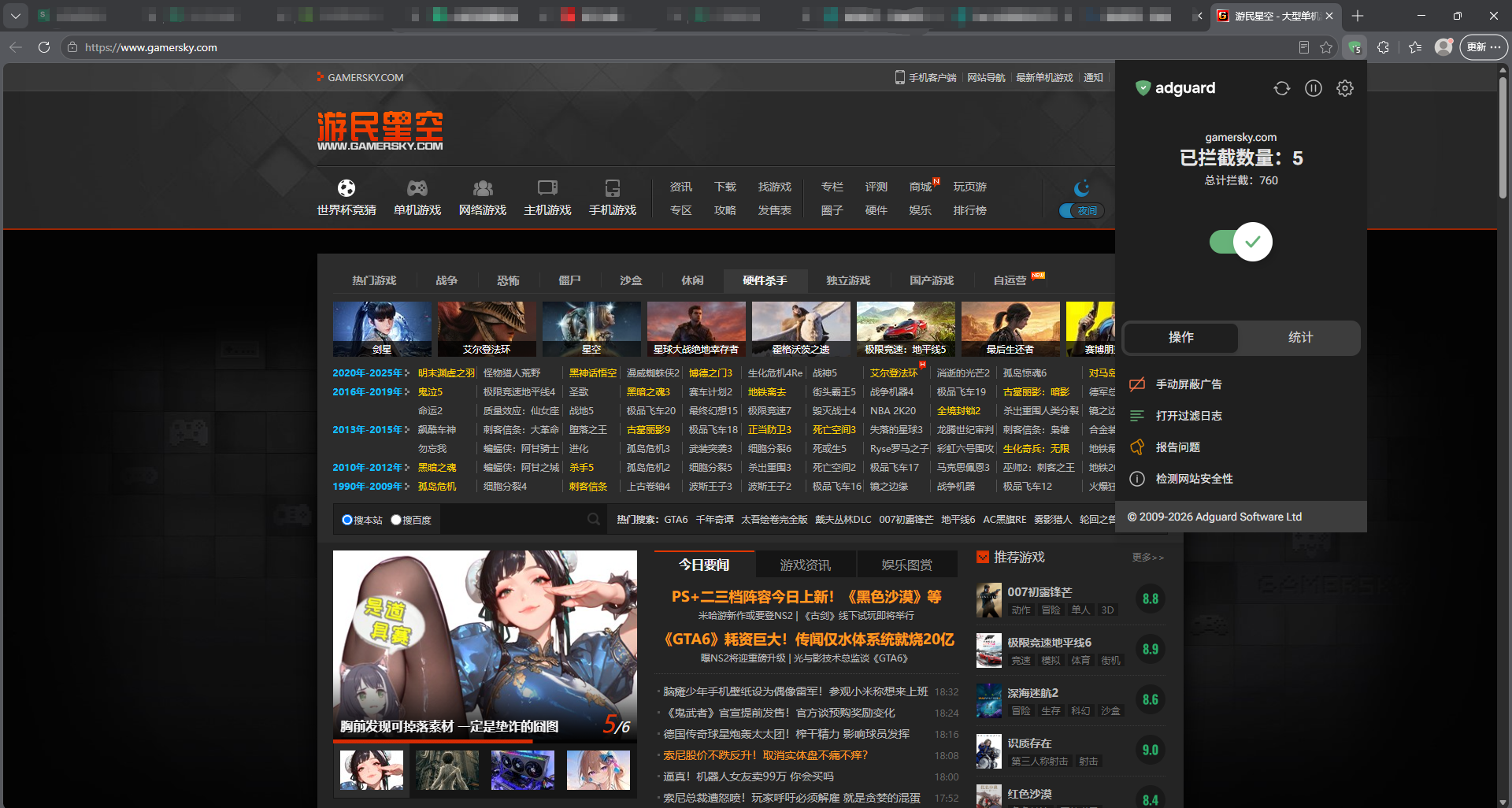1512x808 pixels.
Task: Pause AdGuard protection with the pause icon
Action: click(x=1314, y=88)
